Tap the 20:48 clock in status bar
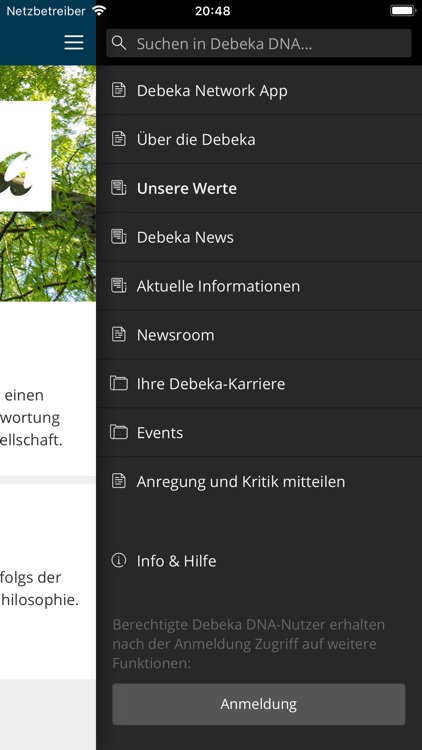 point(212,11)
